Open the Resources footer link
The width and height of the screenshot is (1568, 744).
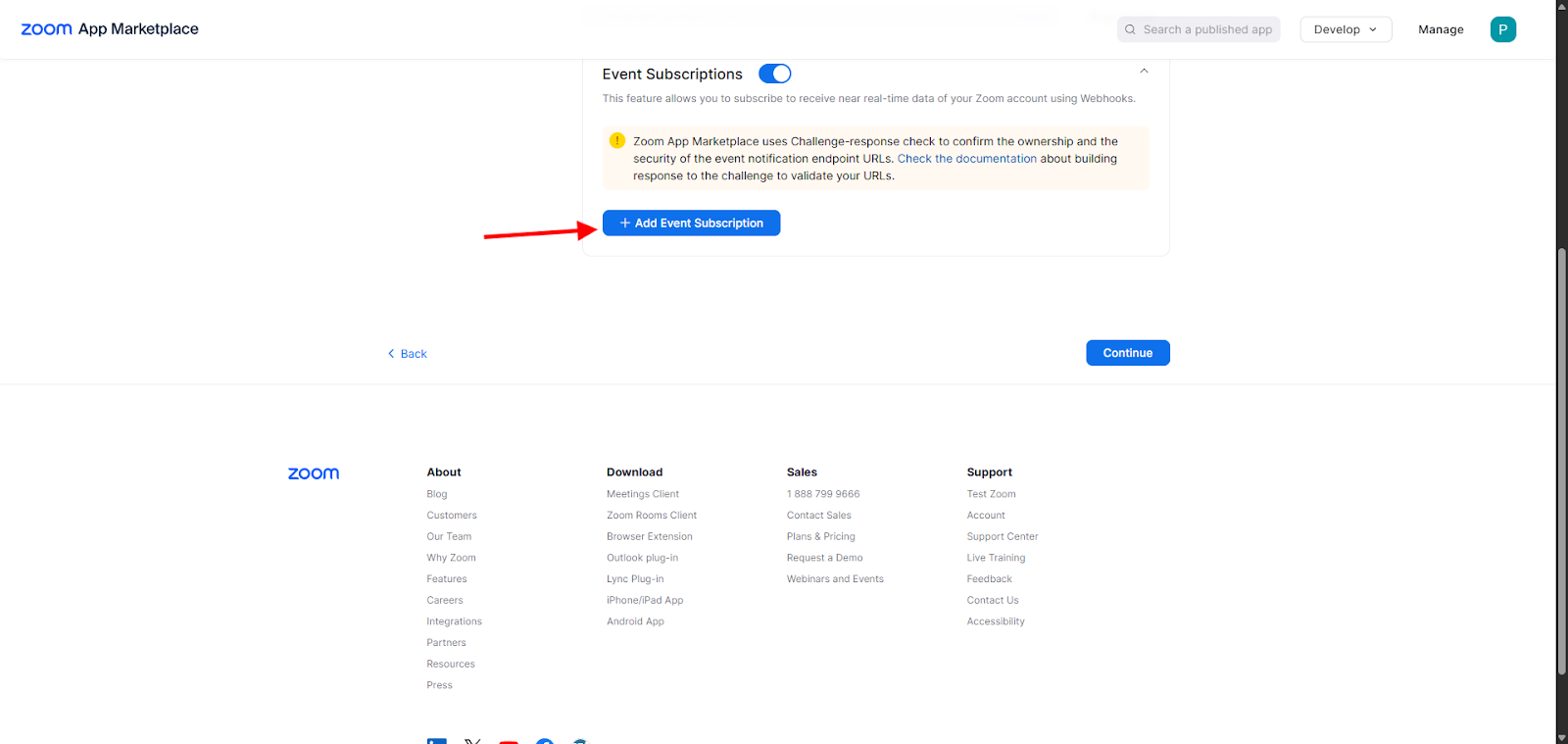tap(451, 665)
